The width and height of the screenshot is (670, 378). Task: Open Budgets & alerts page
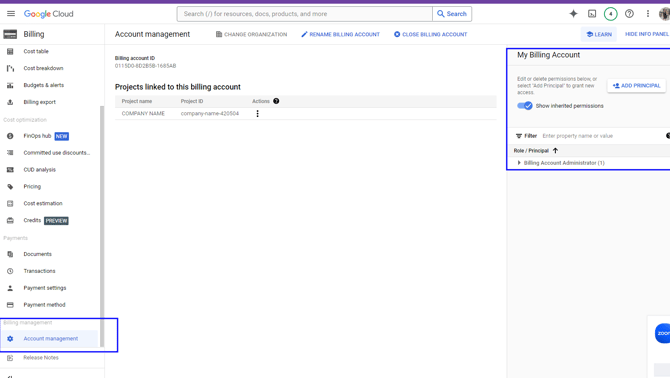pos(44,85)
